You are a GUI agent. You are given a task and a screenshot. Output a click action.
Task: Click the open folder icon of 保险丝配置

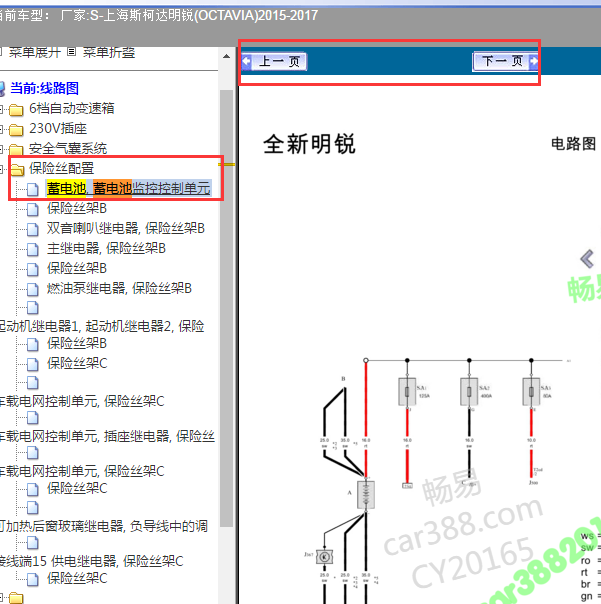tap(17, 169)
